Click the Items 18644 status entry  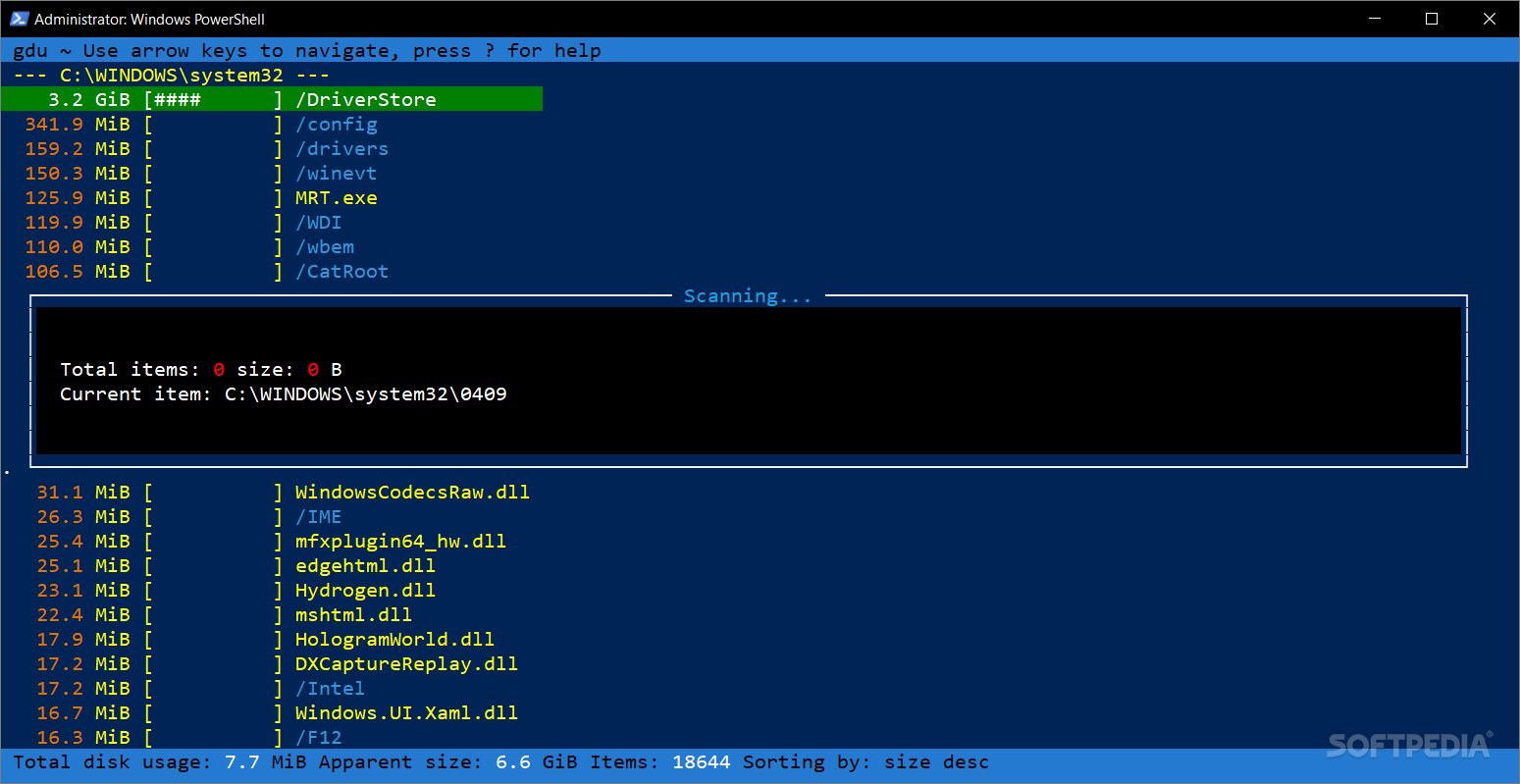coord(660,761)
